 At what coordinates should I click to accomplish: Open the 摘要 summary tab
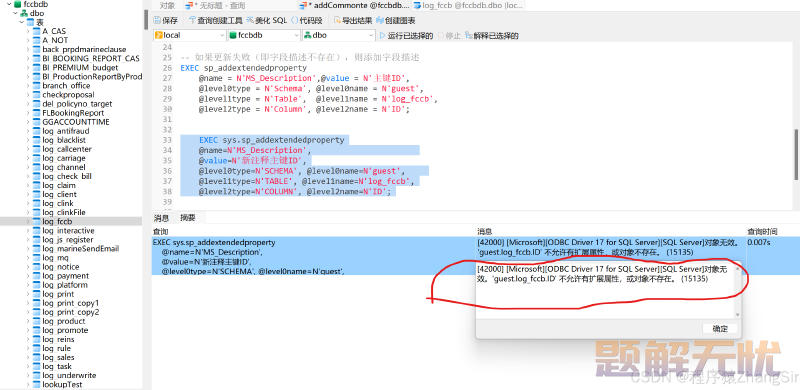click(x=188, y=218)
